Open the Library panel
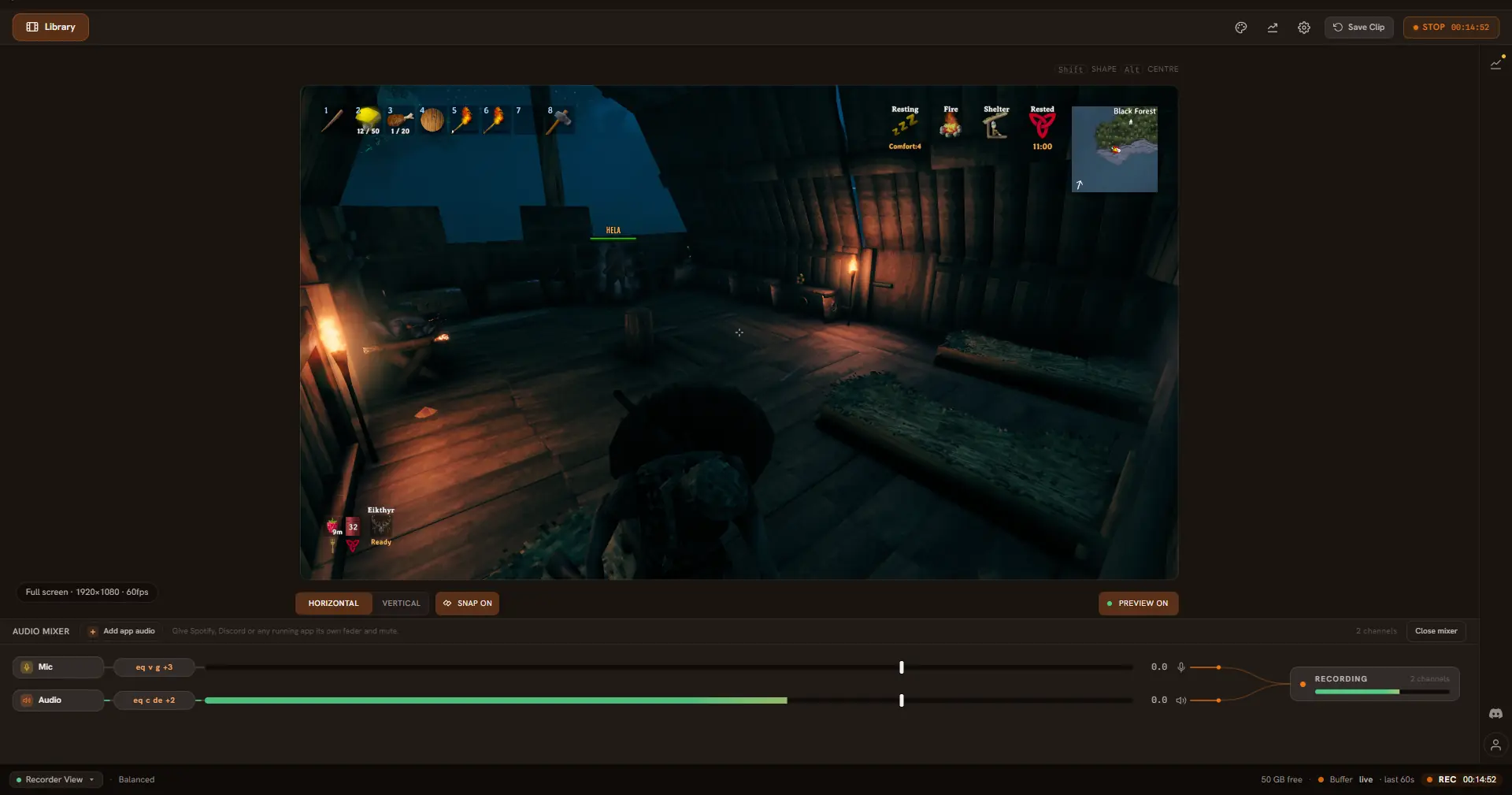This screenshot has height=795, width=1512. pos(50,27)
